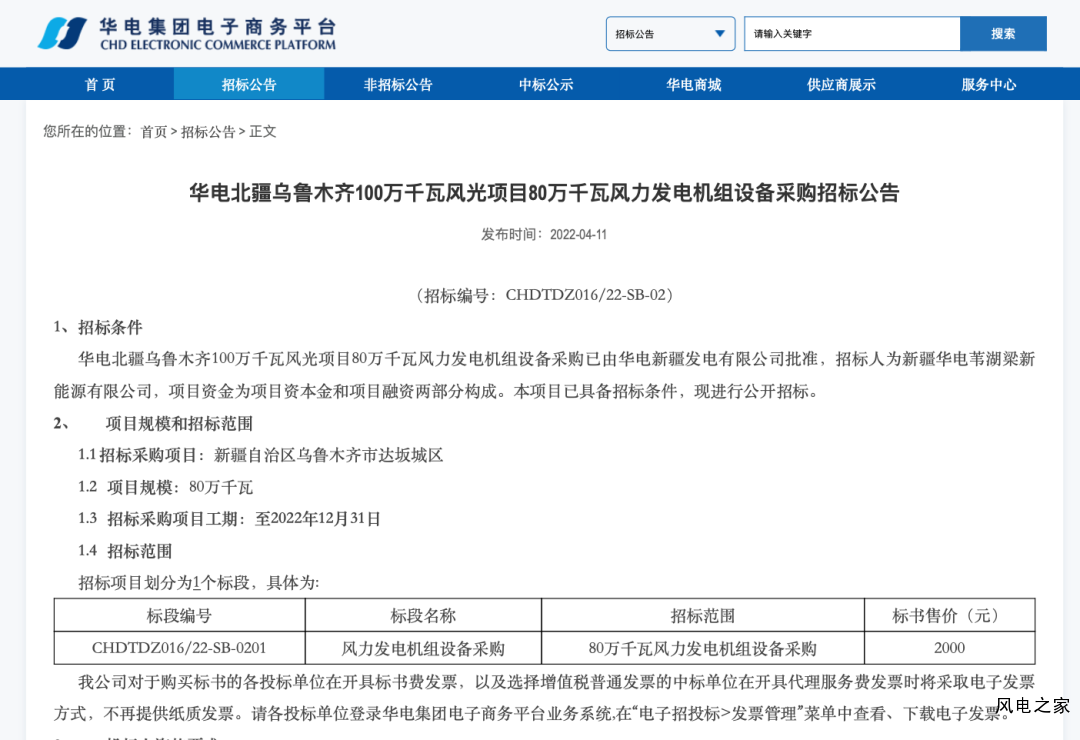Click table cell CHDTDZ016/22-SB-0201
The image size is (1080, 740).
(179, 648)
